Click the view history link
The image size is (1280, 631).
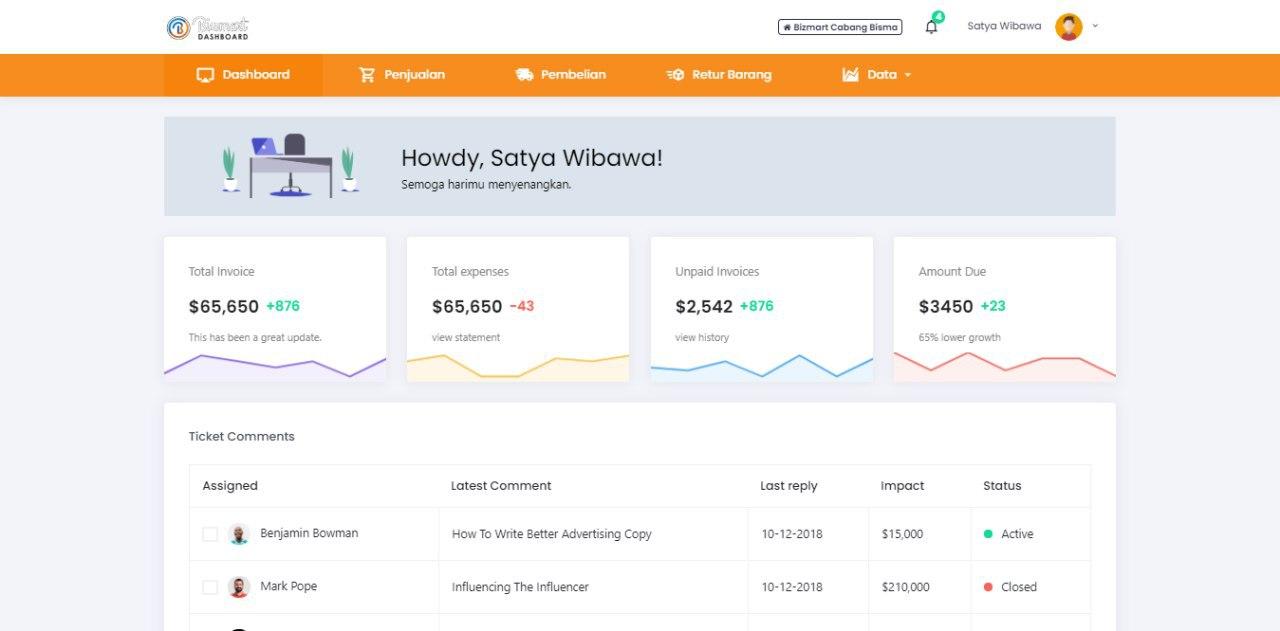702,337
